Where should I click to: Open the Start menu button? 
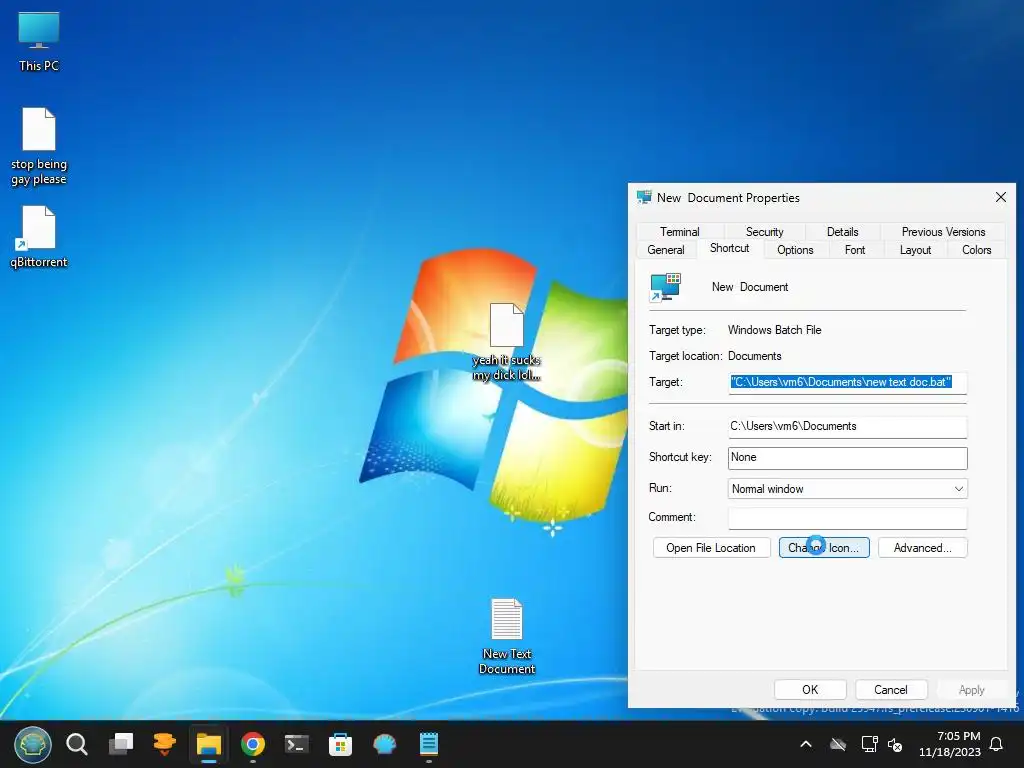point(33,744)
